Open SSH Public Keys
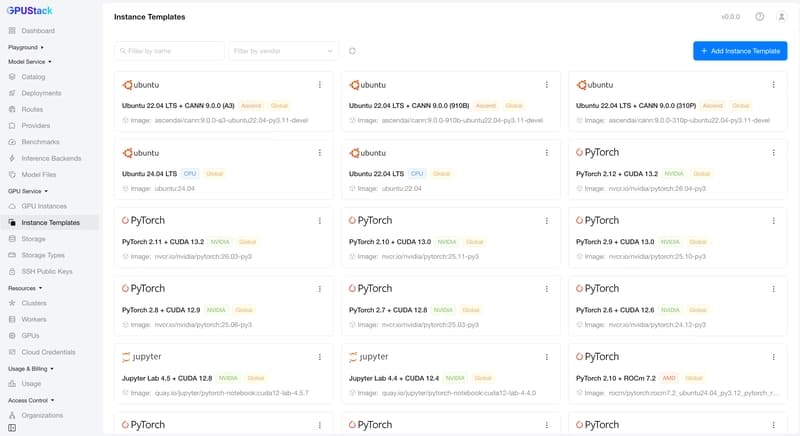This screenshot has height=436, width=800. coord(47,271)
